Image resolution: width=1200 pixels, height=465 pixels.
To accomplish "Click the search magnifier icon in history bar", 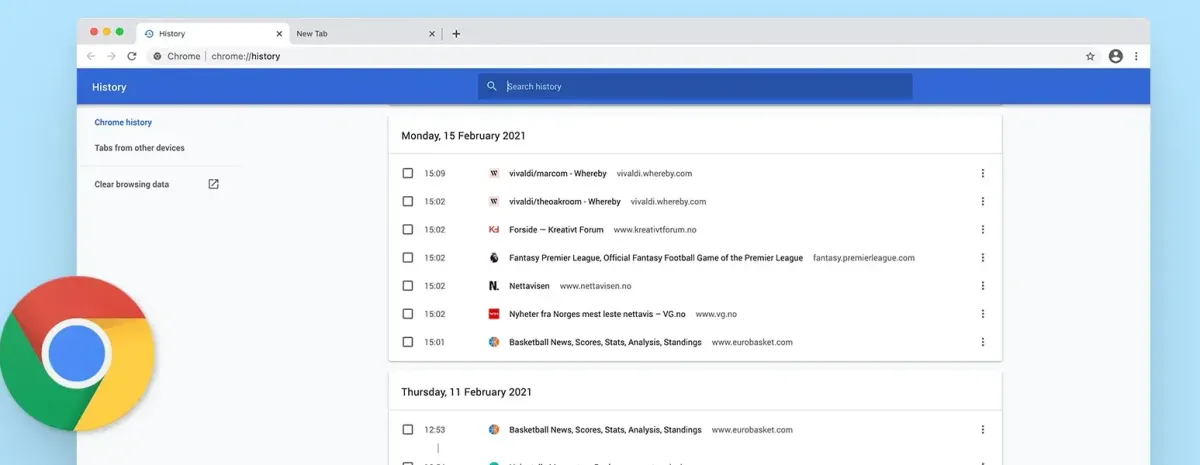I will tap(492, 86).
